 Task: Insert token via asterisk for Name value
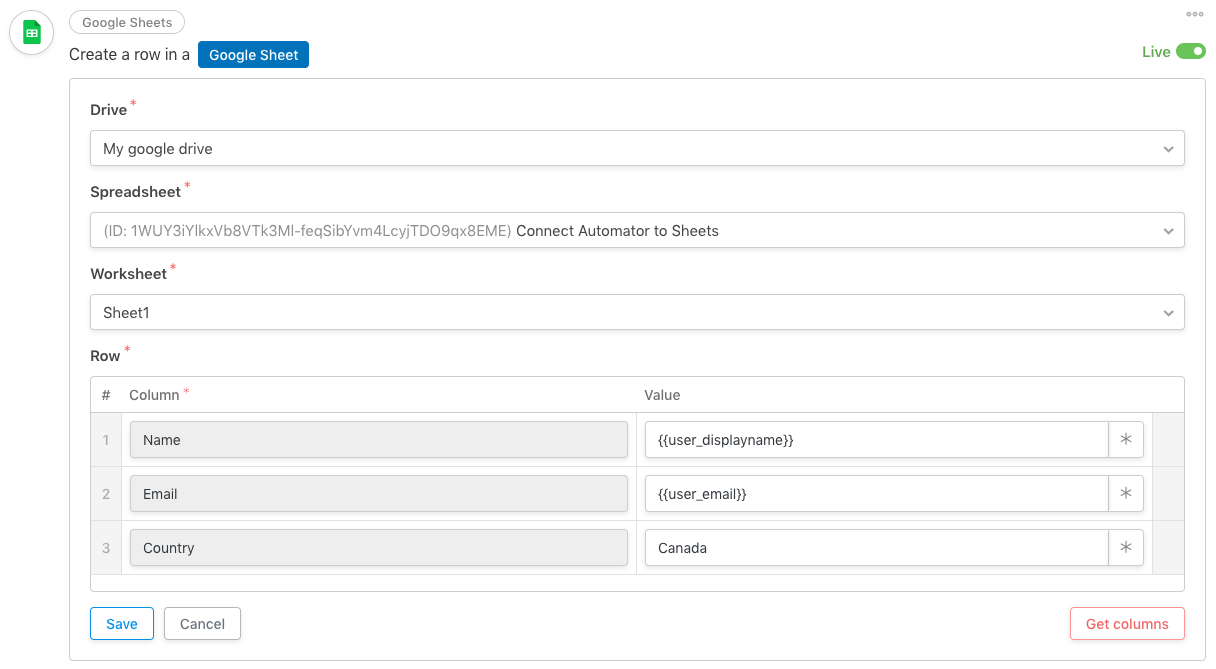(1126, 439)
